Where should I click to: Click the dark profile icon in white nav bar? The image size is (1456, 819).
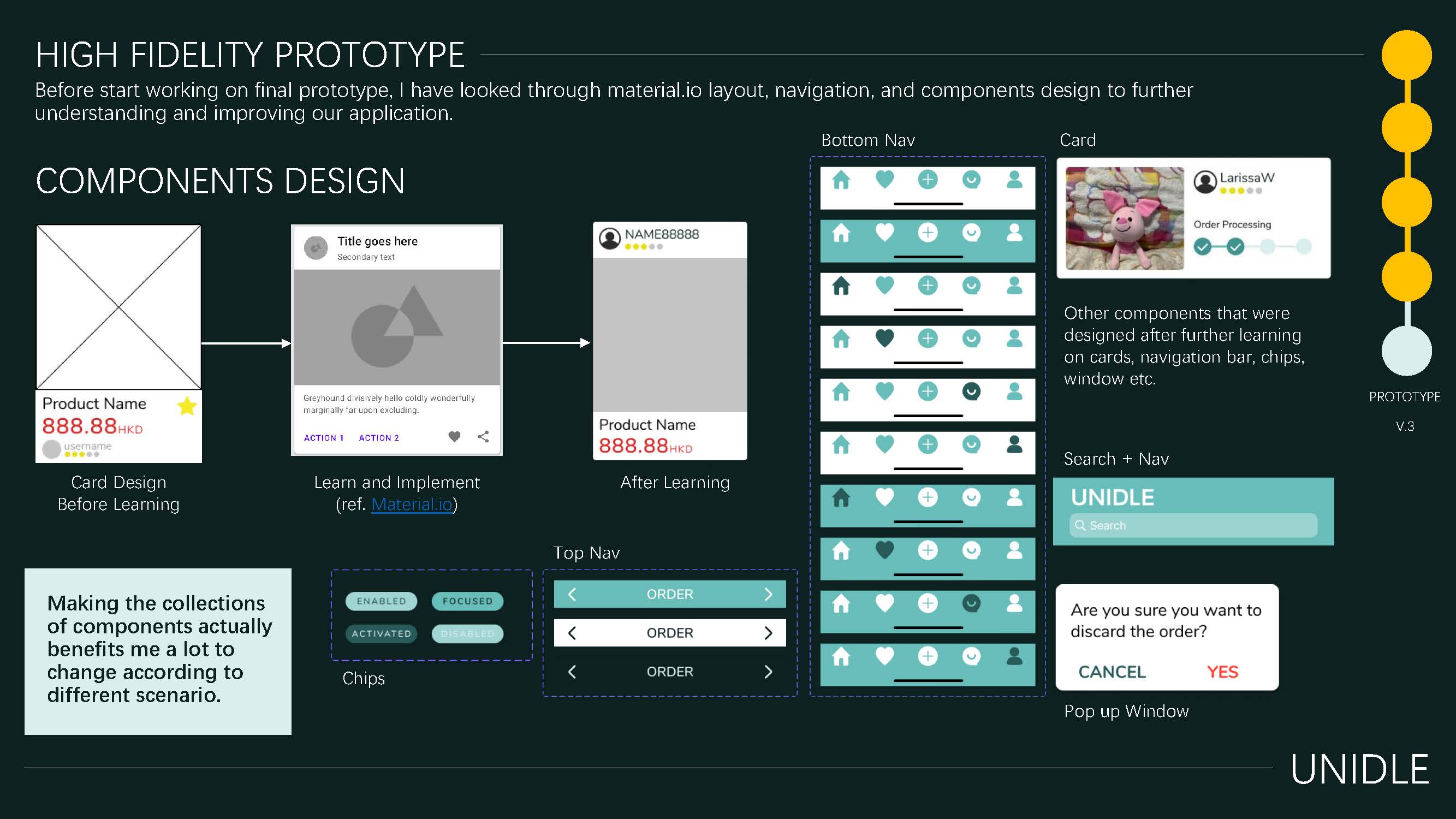click(x=1014, y=444)
